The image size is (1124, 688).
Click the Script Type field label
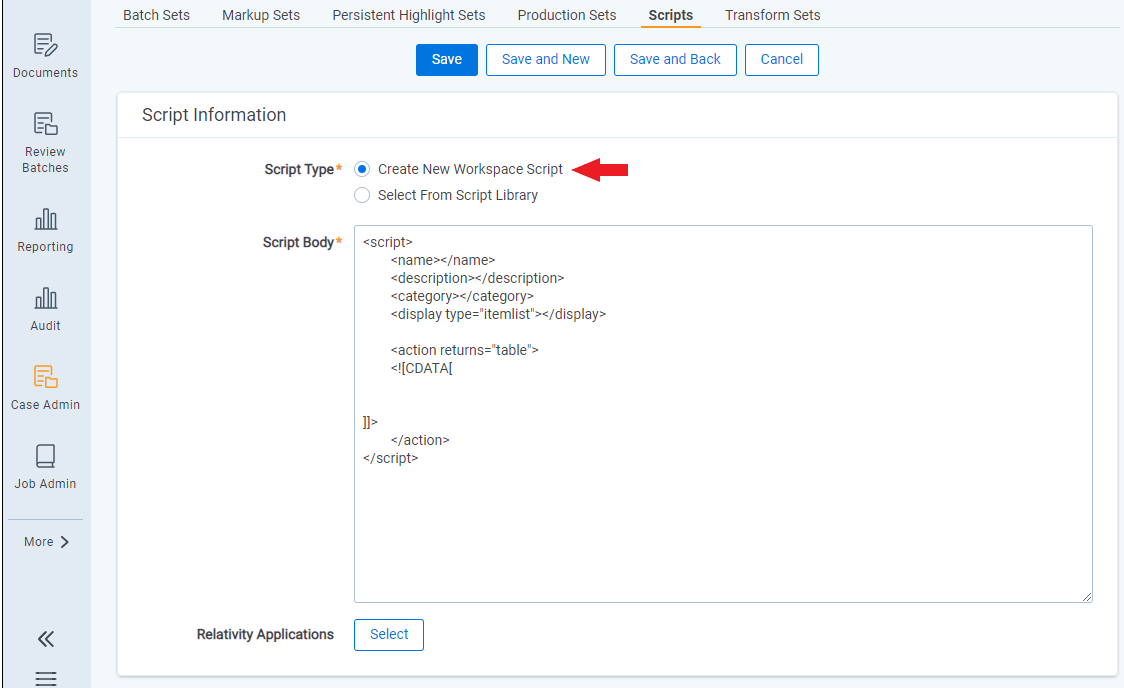coord(299,169)
